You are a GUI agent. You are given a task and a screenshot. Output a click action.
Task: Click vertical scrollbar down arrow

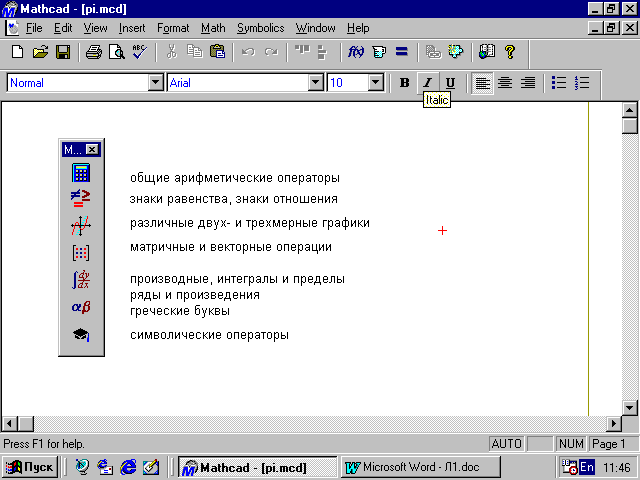(629, 407)
